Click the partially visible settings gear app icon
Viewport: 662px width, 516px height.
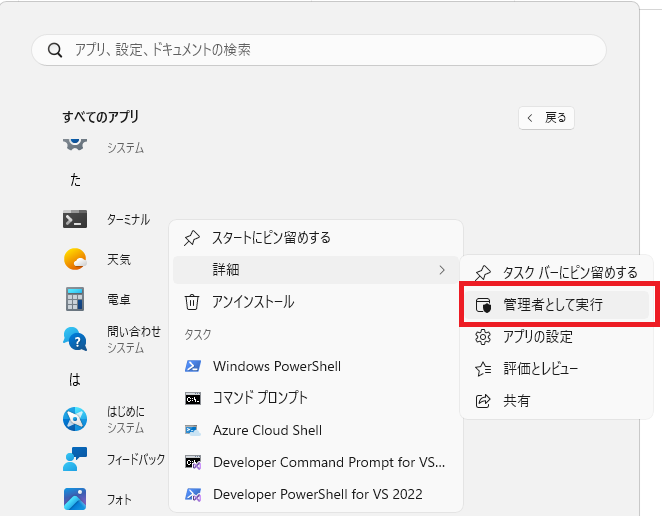click(x=75, y=144)
